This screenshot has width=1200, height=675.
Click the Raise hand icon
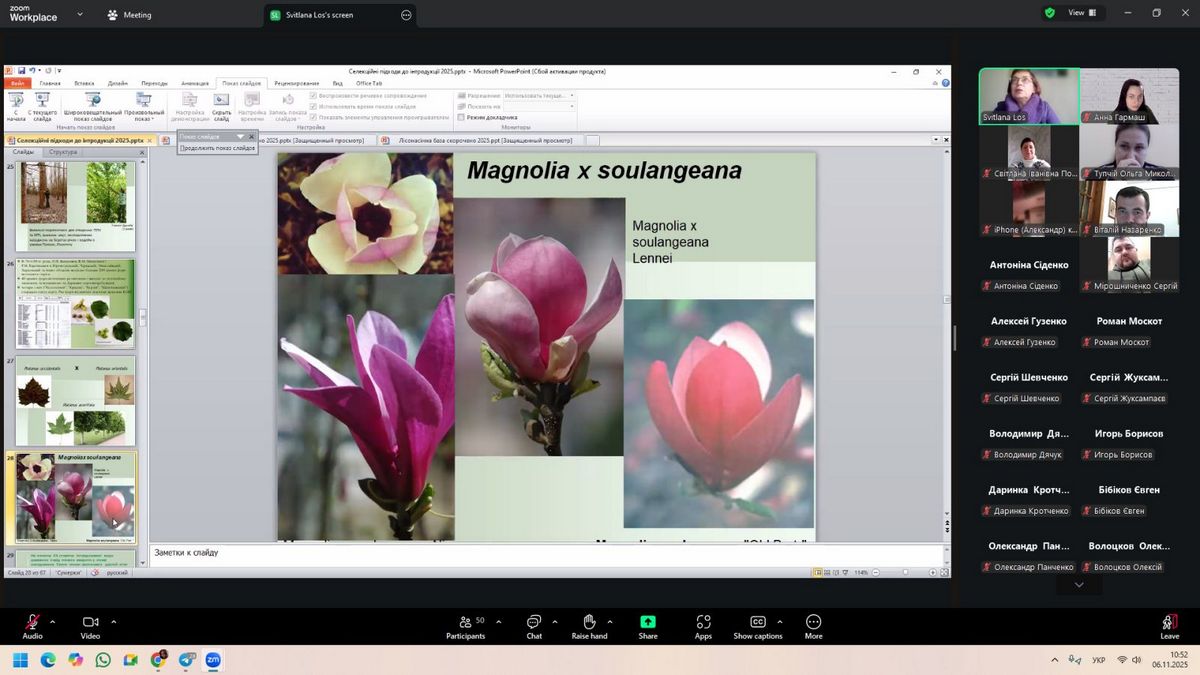(589, 623)
